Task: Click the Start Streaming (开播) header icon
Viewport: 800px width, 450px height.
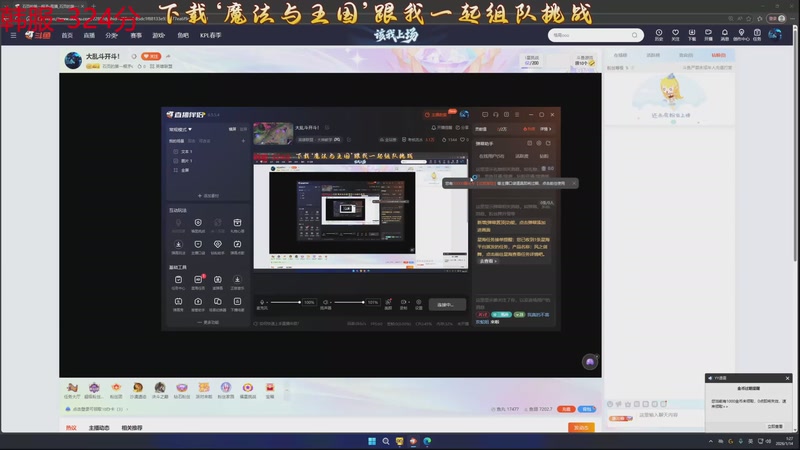Action: (708, 34)
